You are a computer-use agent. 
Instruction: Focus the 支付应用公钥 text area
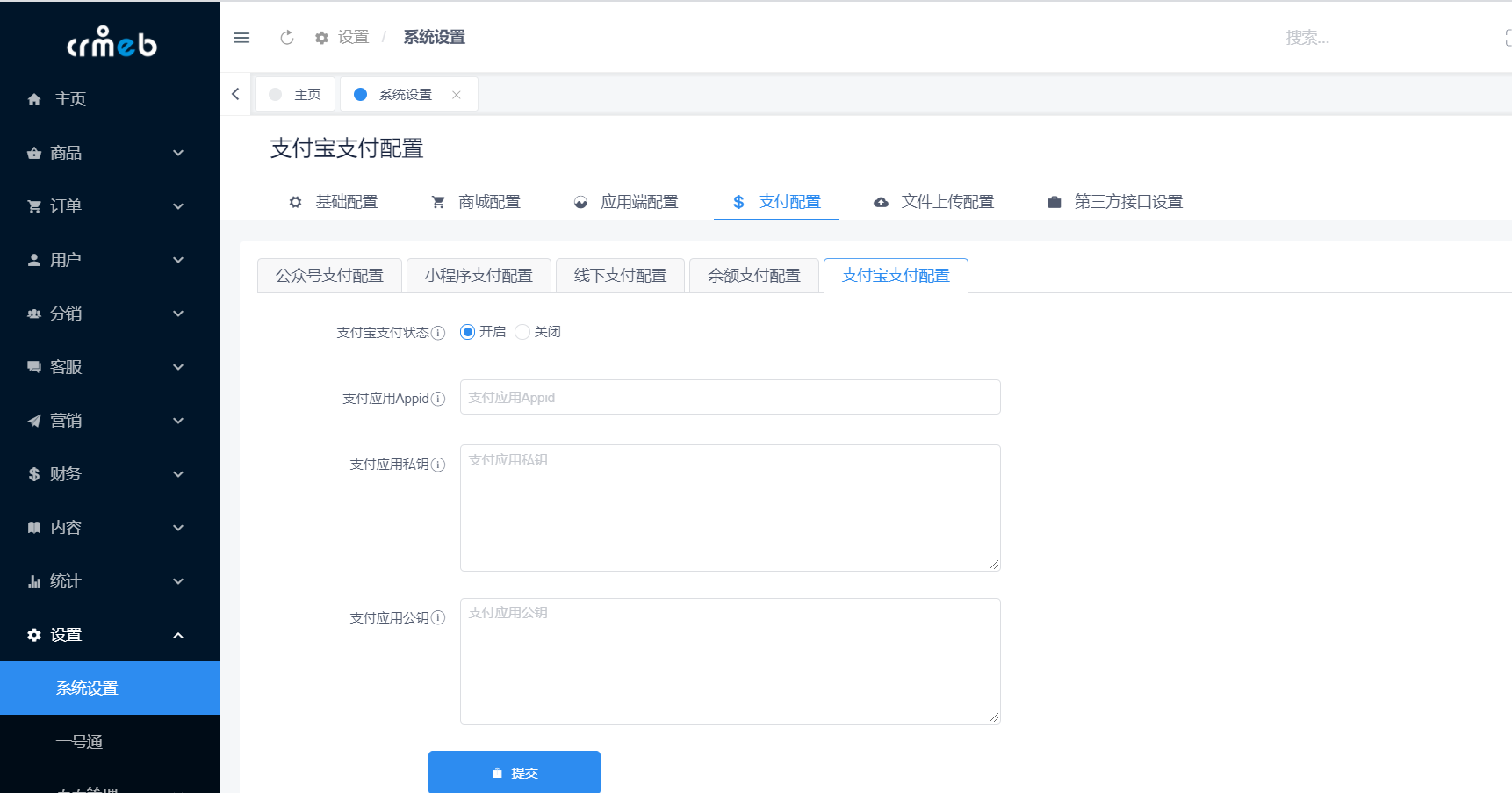(731, 661)
